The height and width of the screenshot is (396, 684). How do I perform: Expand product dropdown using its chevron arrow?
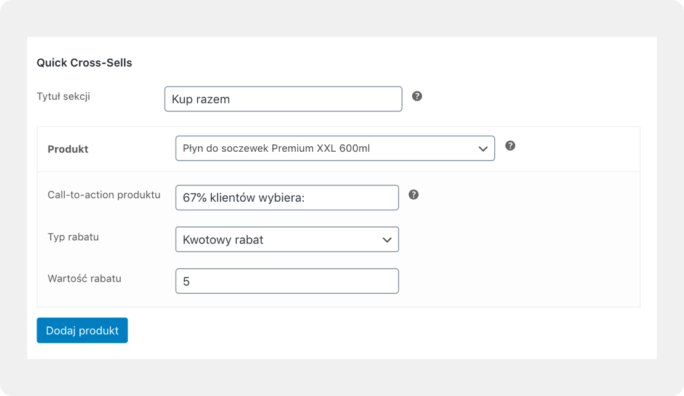(482, 149)
